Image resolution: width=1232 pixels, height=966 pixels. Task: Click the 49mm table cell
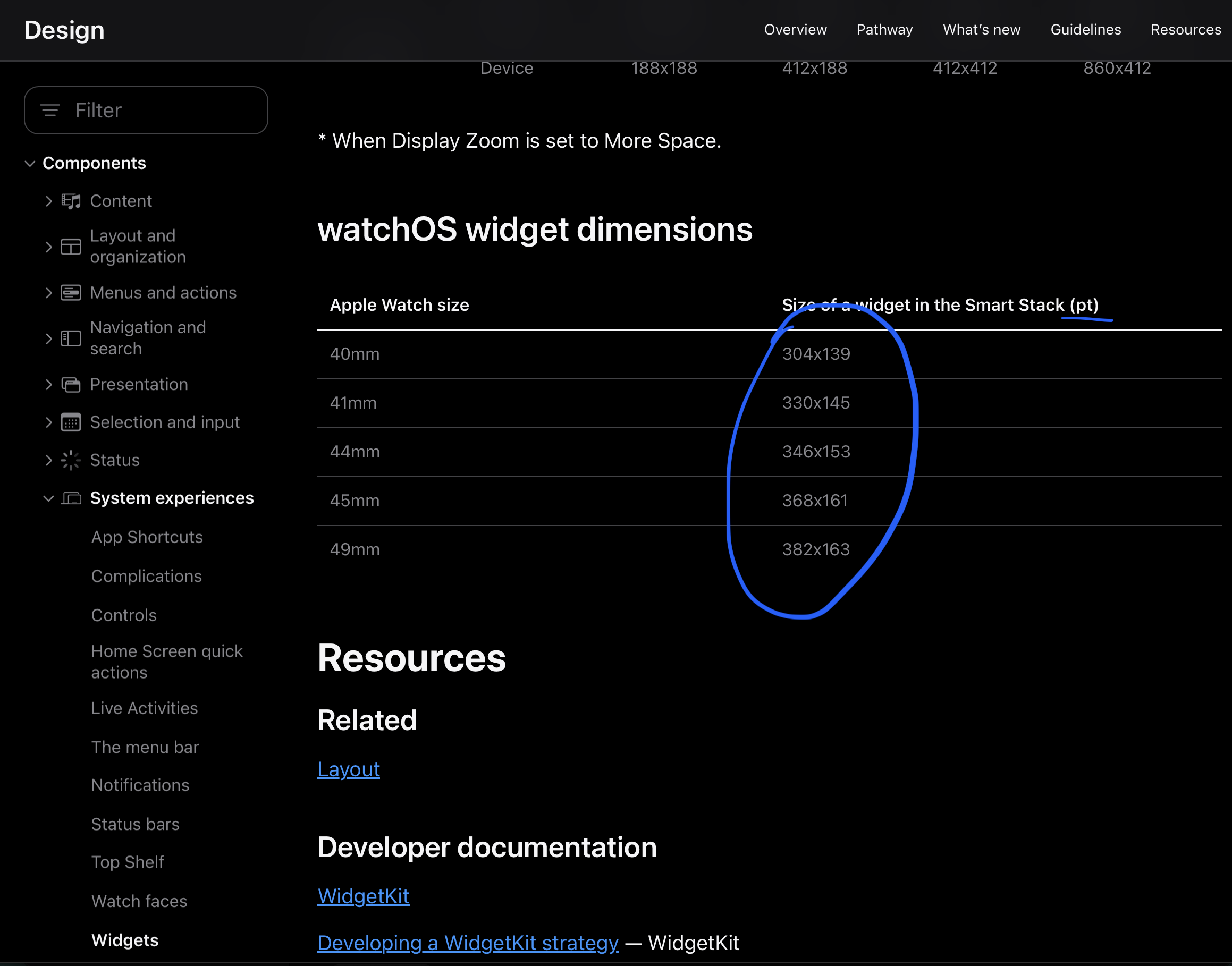tap(355, 550)
